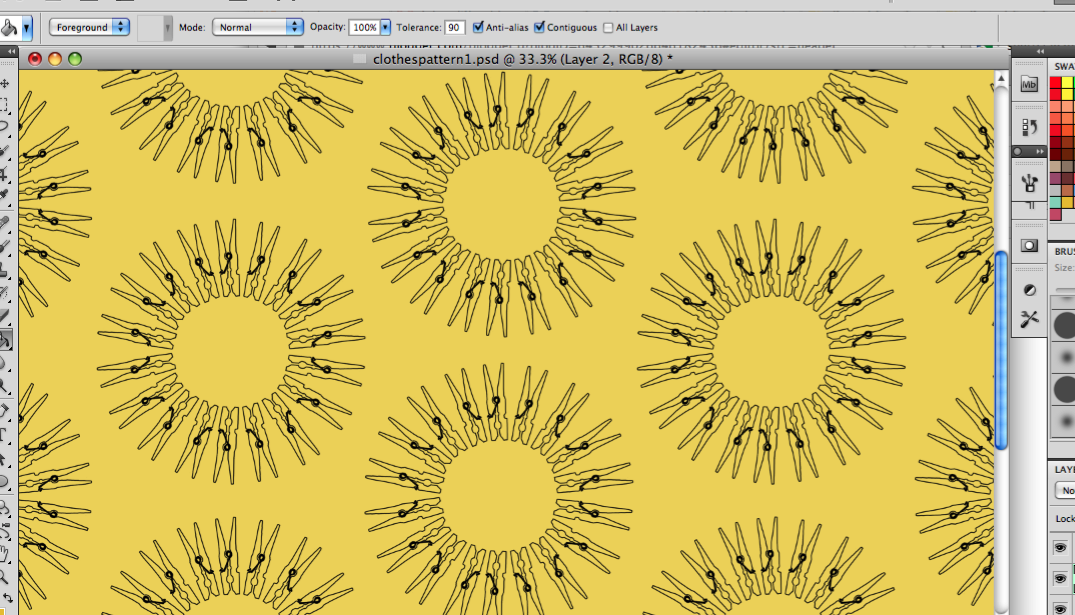Image resolution: width=1075 pixels, height=615 pixels.
Task: Select the 3D Rotate tool
Action: (x=5, y=508)
